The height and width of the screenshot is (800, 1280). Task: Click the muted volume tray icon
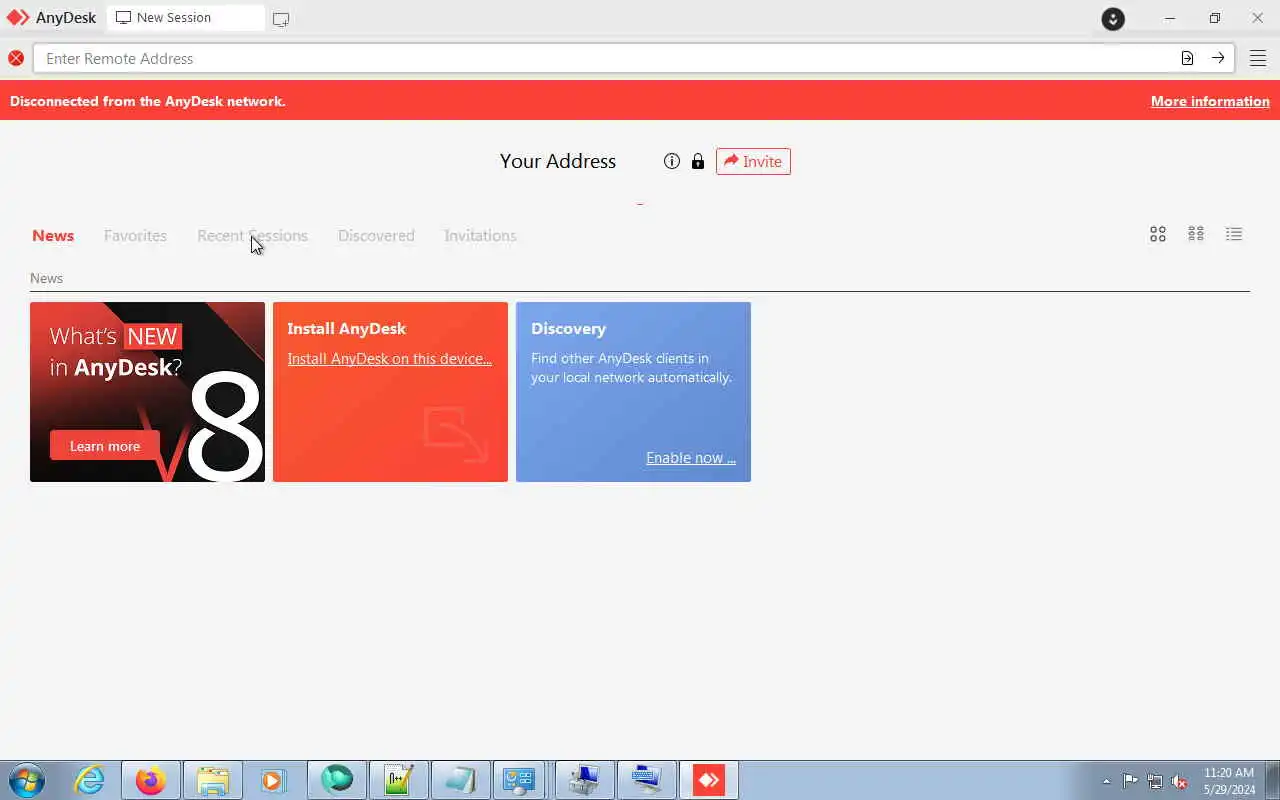1180,781
